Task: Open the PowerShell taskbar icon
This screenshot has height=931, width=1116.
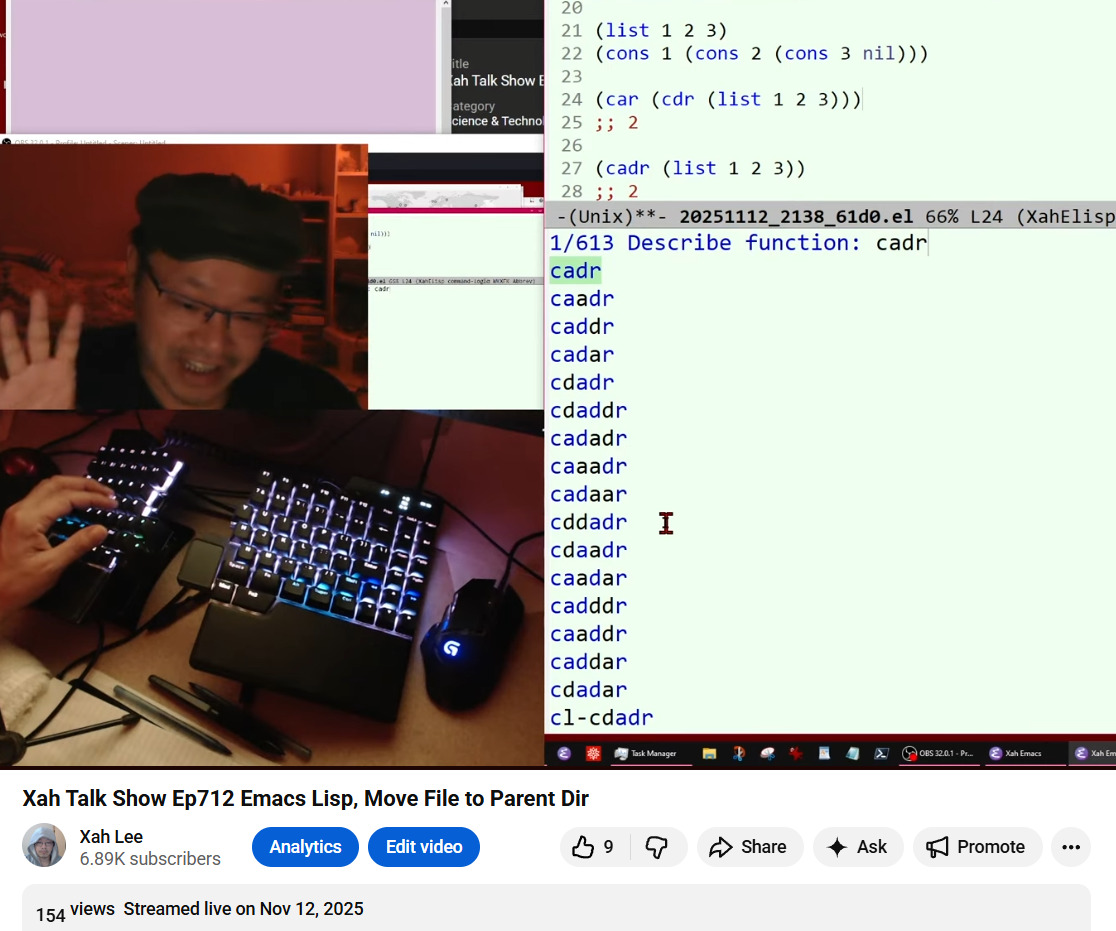Action: click(x=882, y=753)
